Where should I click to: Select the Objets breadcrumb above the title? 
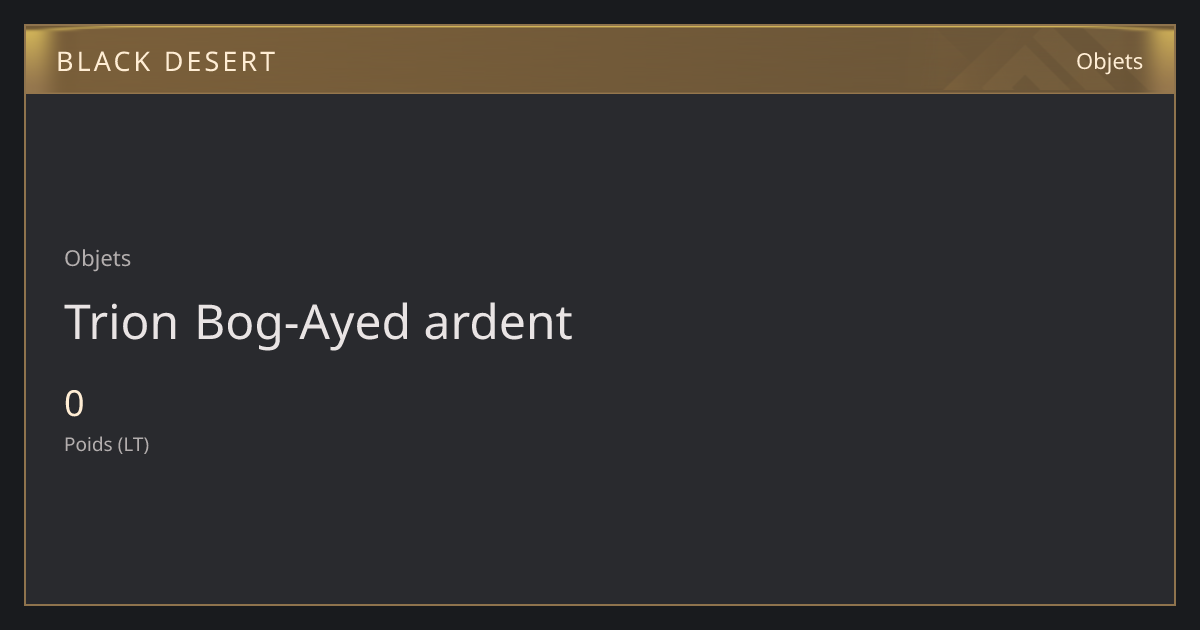(x=97, y=258)
